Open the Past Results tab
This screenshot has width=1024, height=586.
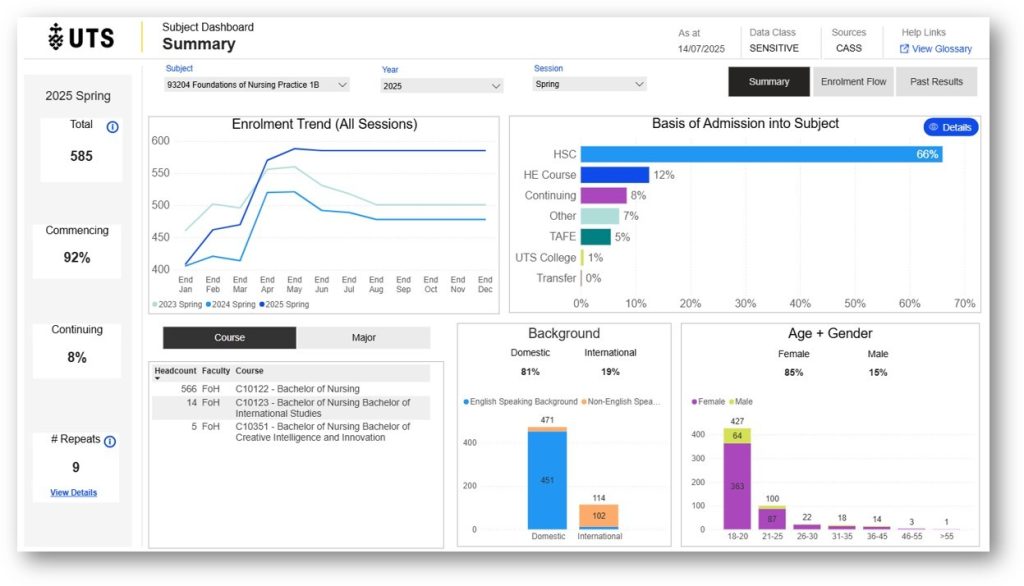point(935,82)
